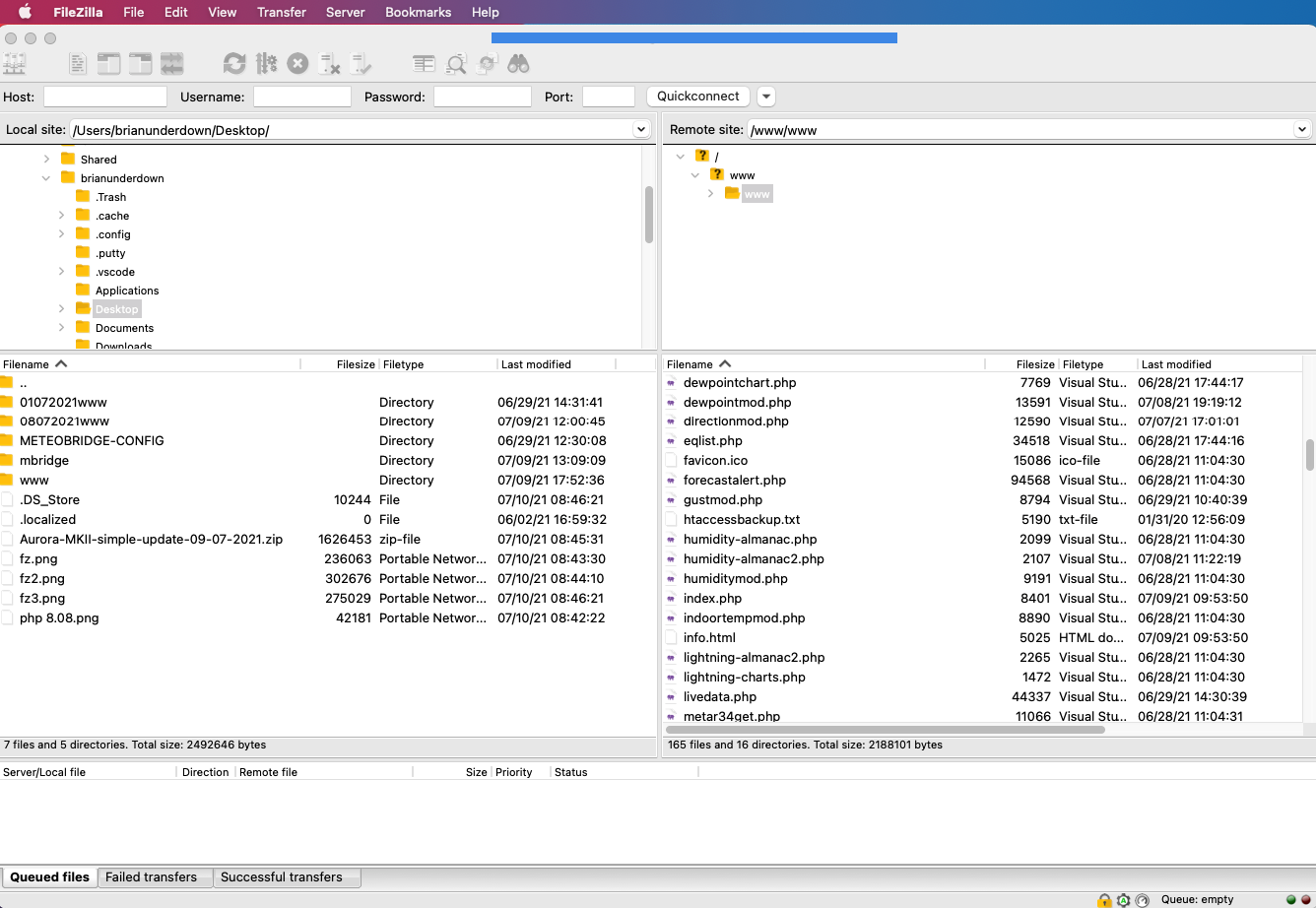Image resolution: width=1316 pixels, height=908 pixels.
Task: Toggle the remote directory tree display
Action: click(141, 64)
